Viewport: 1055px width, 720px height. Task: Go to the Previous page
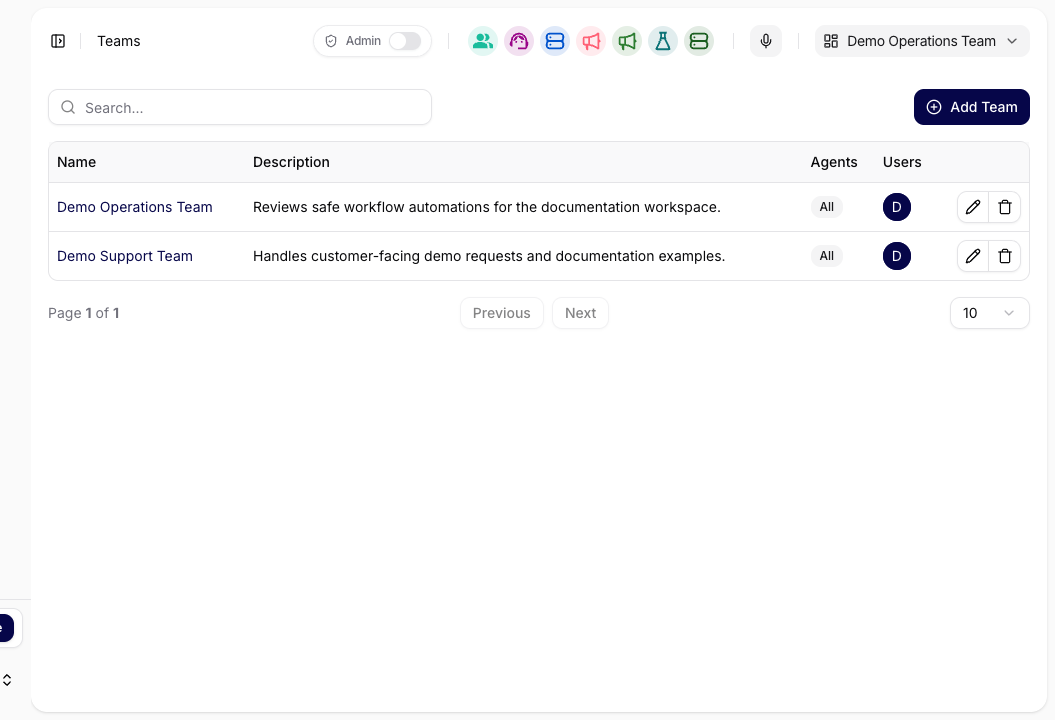tap(501, 313)
